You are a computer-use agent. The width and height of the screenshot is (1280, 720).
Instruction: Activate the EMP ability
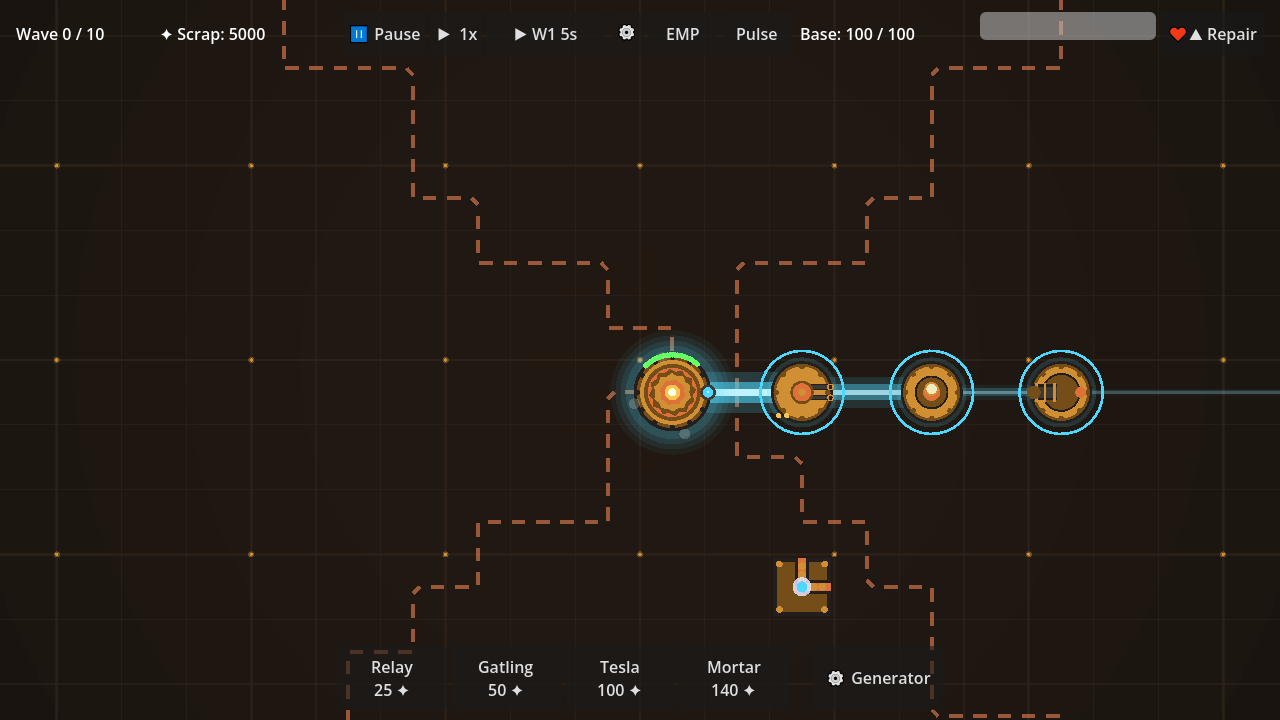[x=683, y=34]
